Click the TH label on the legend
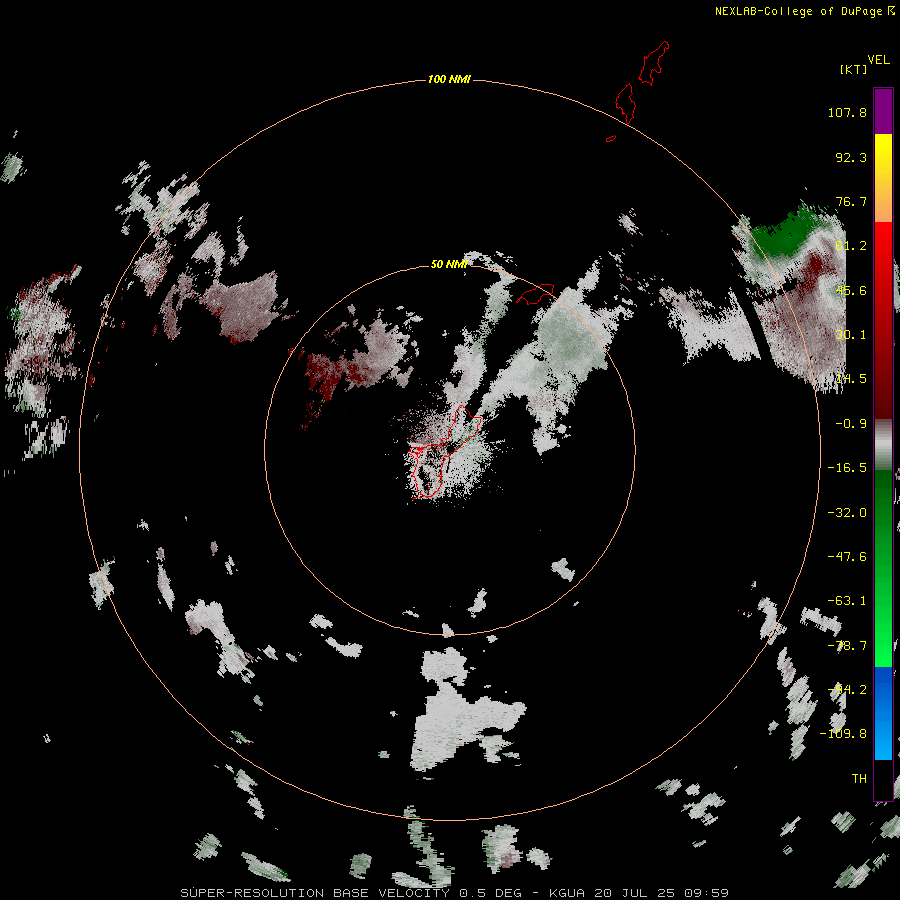The height and width of the screenshot is (900, 900). click(x=859, y=778)
